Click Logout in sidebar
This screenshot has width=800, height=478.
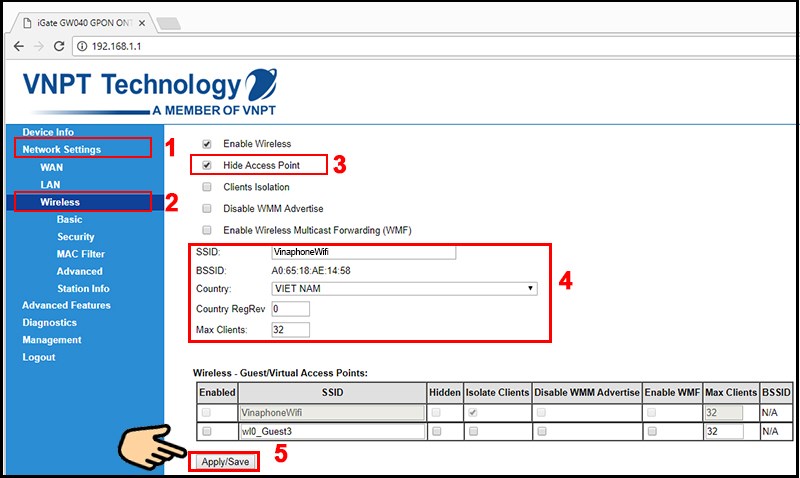pyautogui.click(x=39, y=357)
